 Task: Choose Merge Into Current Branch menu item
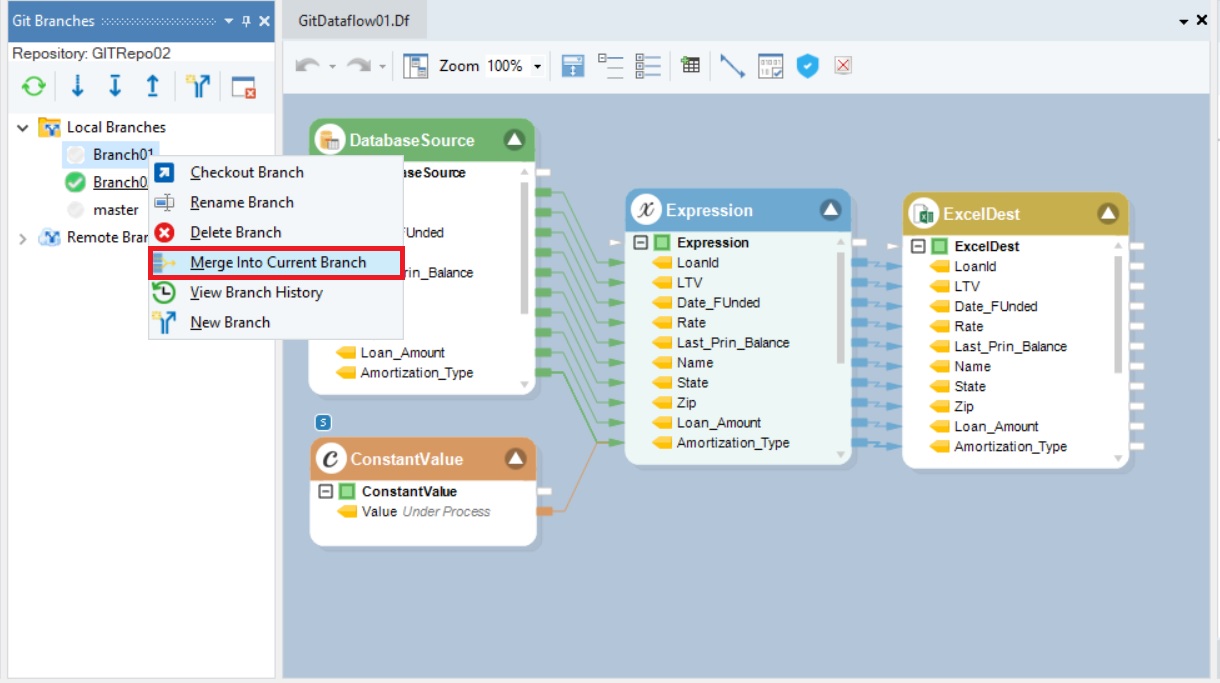pyautogui.click(x=277, y=262)
